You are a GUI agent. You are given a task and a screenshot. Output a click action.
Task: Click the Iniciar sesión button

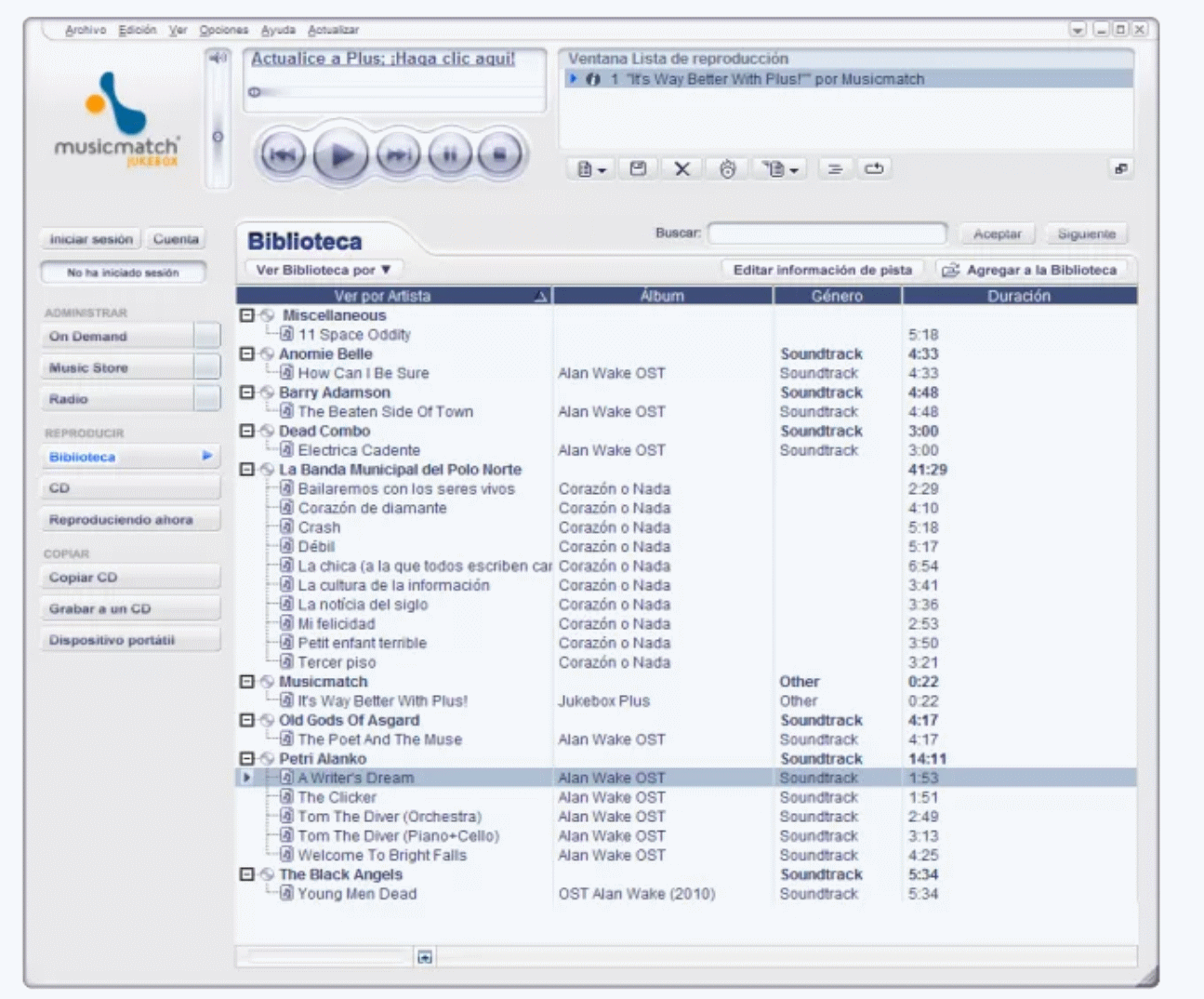(x=91, y=239)
